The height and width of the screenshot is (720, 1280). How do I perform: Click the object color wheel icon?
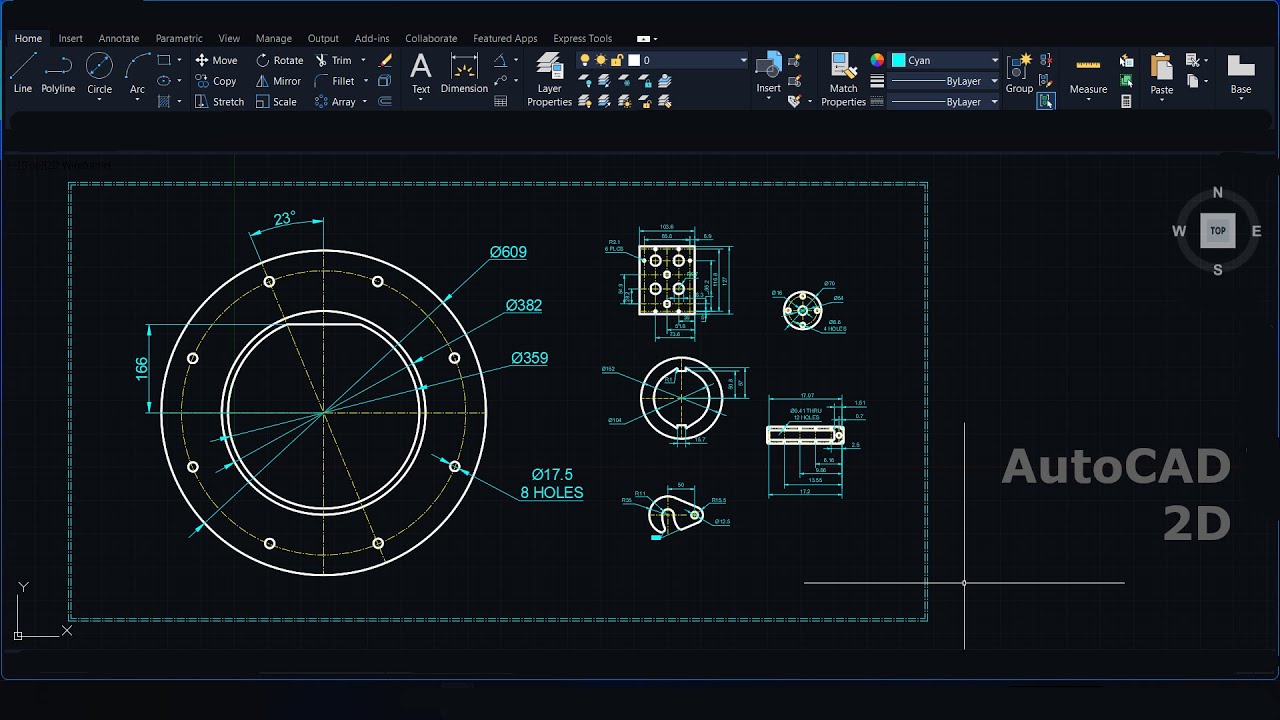(877, 60)
